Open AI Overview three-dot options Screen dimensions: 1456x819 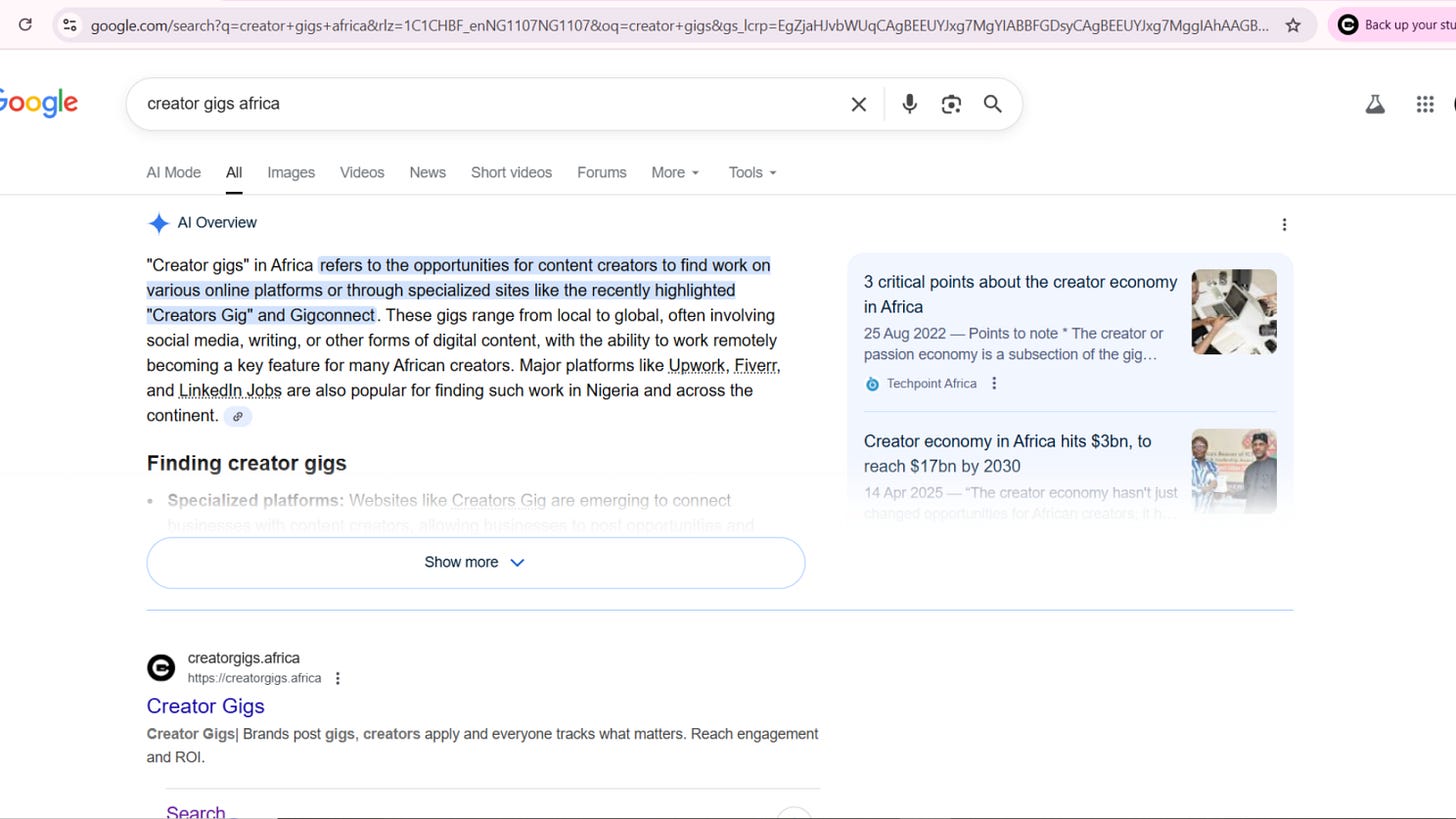click(1284, 224)
